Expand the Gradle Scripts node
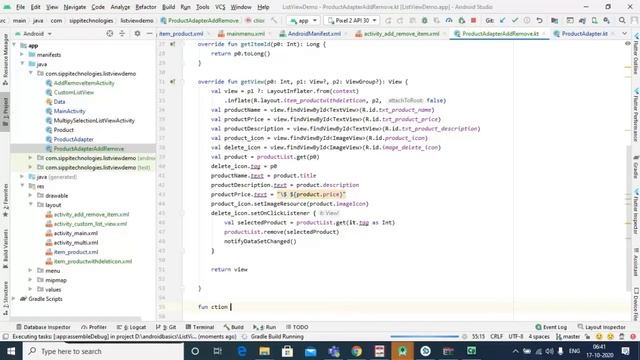Image resolution: width=640 pixels, height=360 pixels. click(14, 299)
